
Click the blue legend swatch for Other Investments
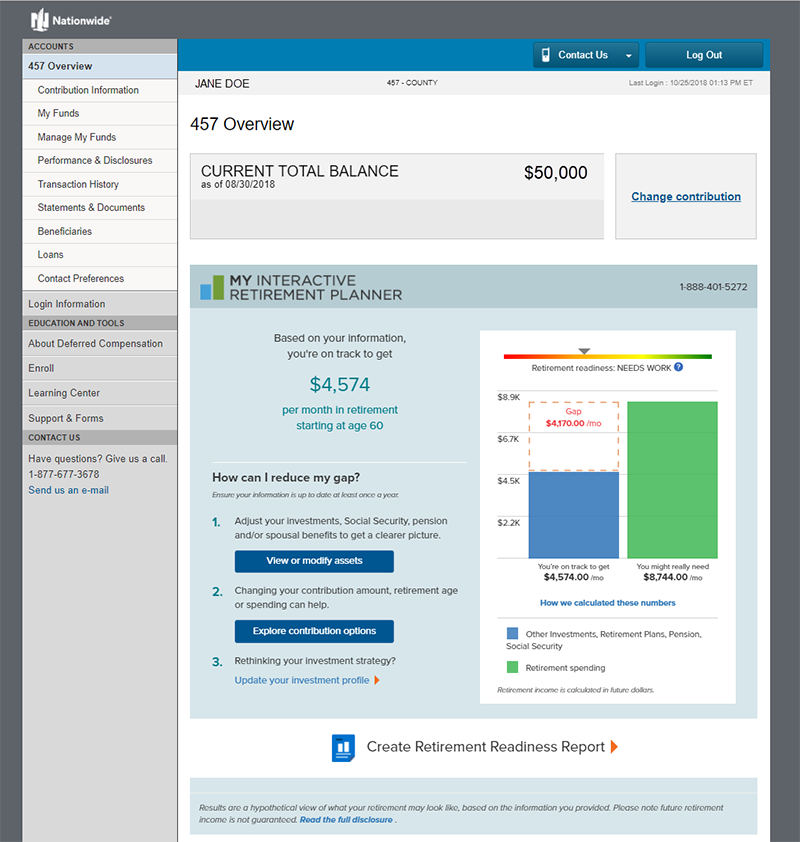point(512,633)
